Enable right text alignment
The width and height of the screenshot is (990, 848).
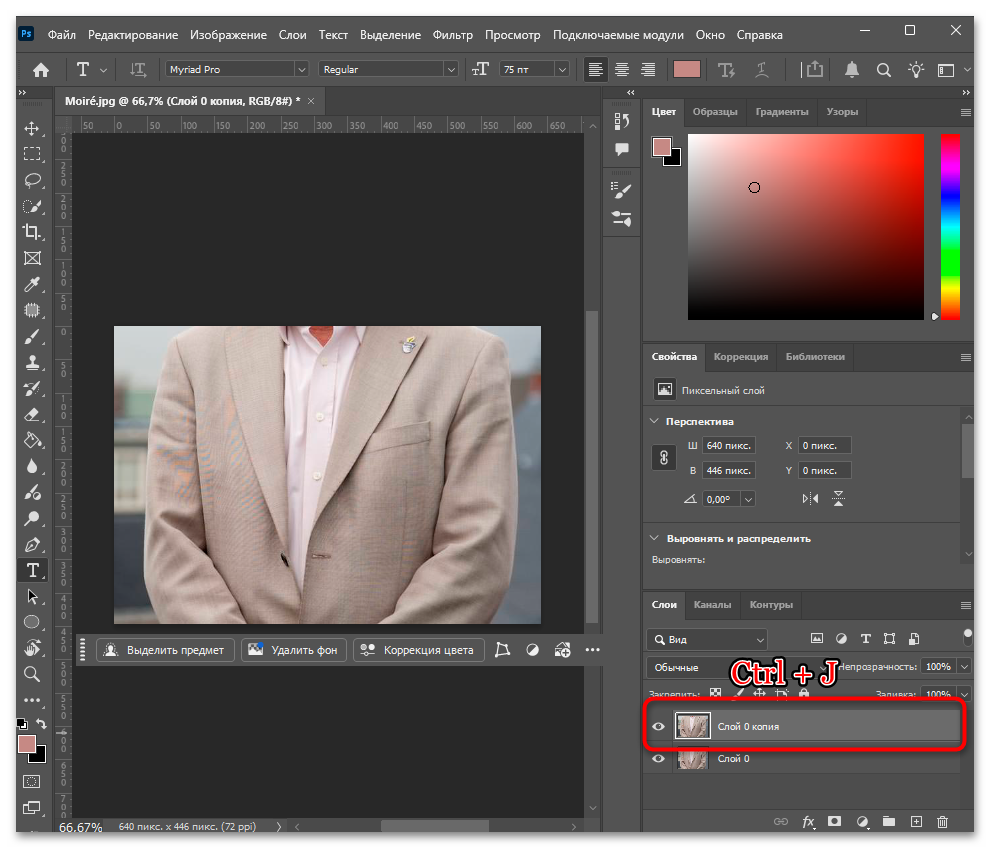648,69
